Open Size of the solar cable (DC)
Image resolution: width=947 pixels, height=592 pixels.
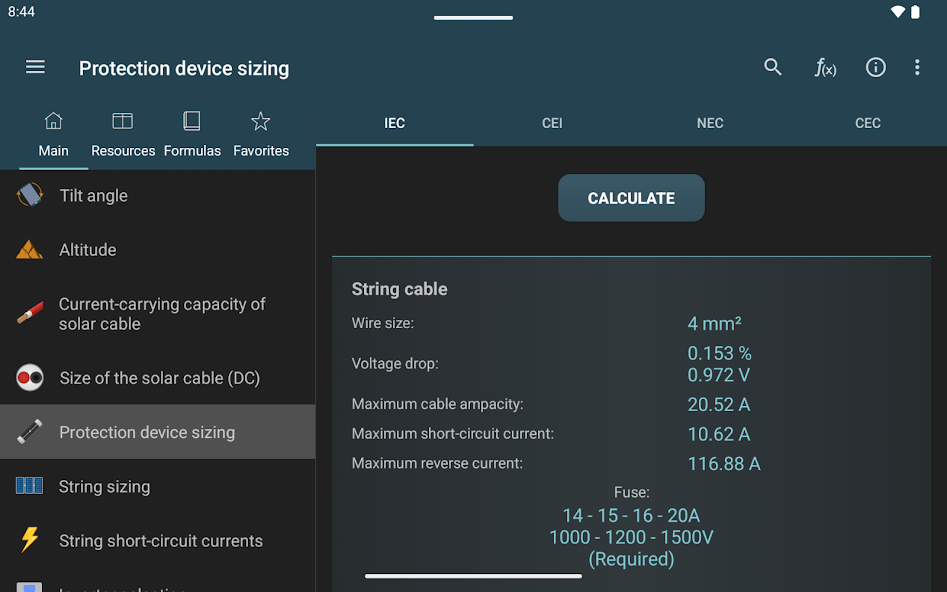click(x=158, y=378)
